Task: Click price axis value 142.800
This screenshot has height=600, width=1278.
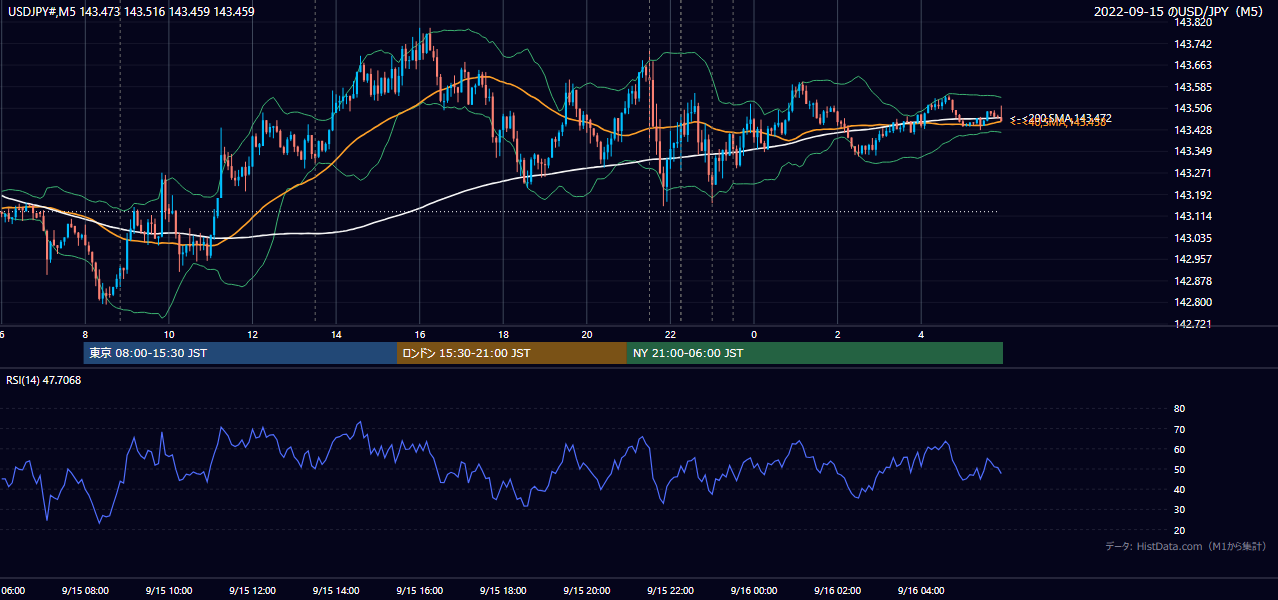Action: pos(1192,302)
